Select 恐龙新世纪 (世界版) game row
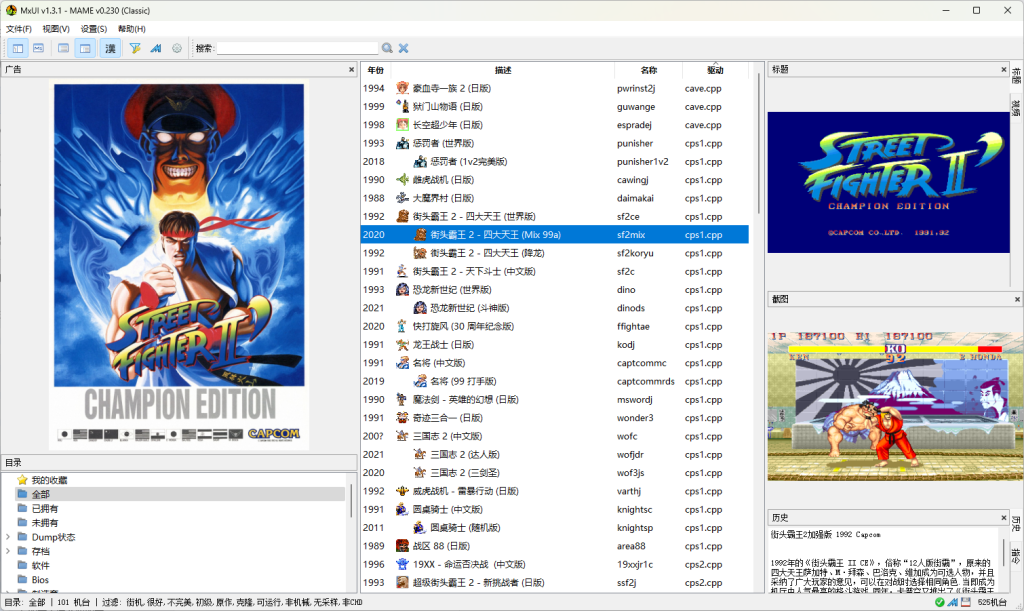Screen dimensions: 1024x611 click(453, 290)
